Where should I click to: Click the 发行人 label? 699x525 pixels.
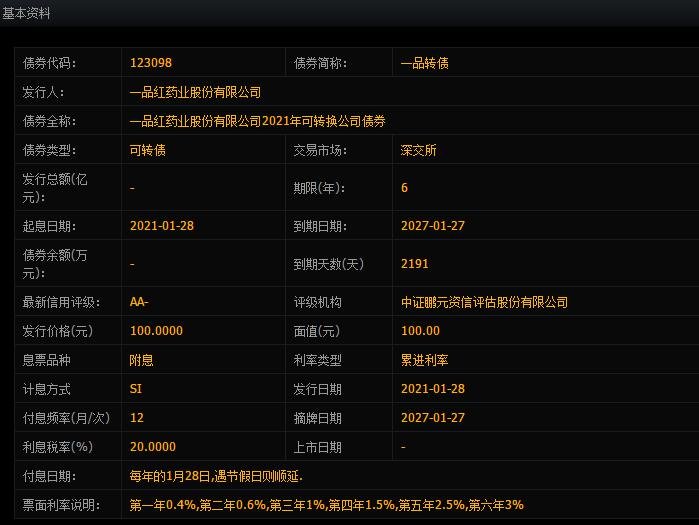(43, 92)
